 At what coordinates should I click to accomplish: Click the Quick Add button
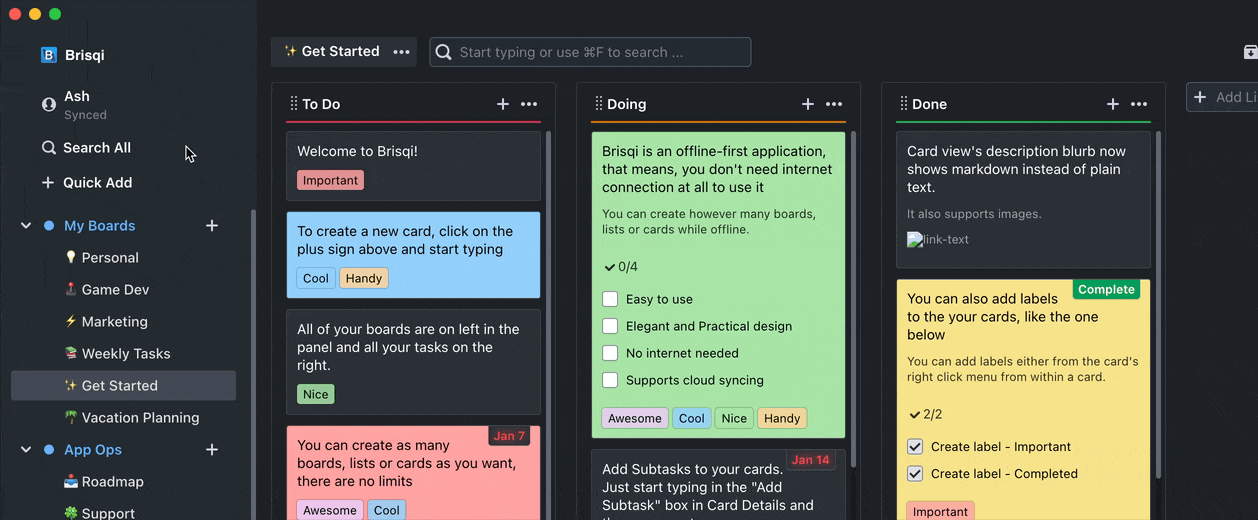tap(86, 182)
